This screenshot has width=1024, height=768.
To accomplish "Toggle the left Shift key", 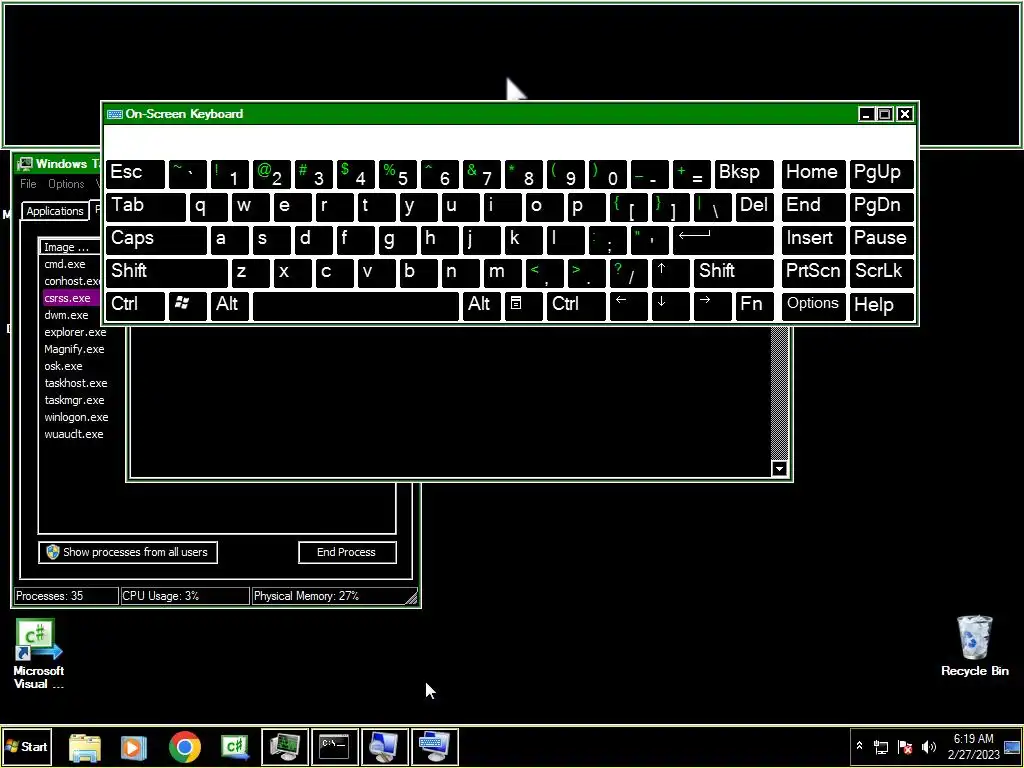I will 167,272.
